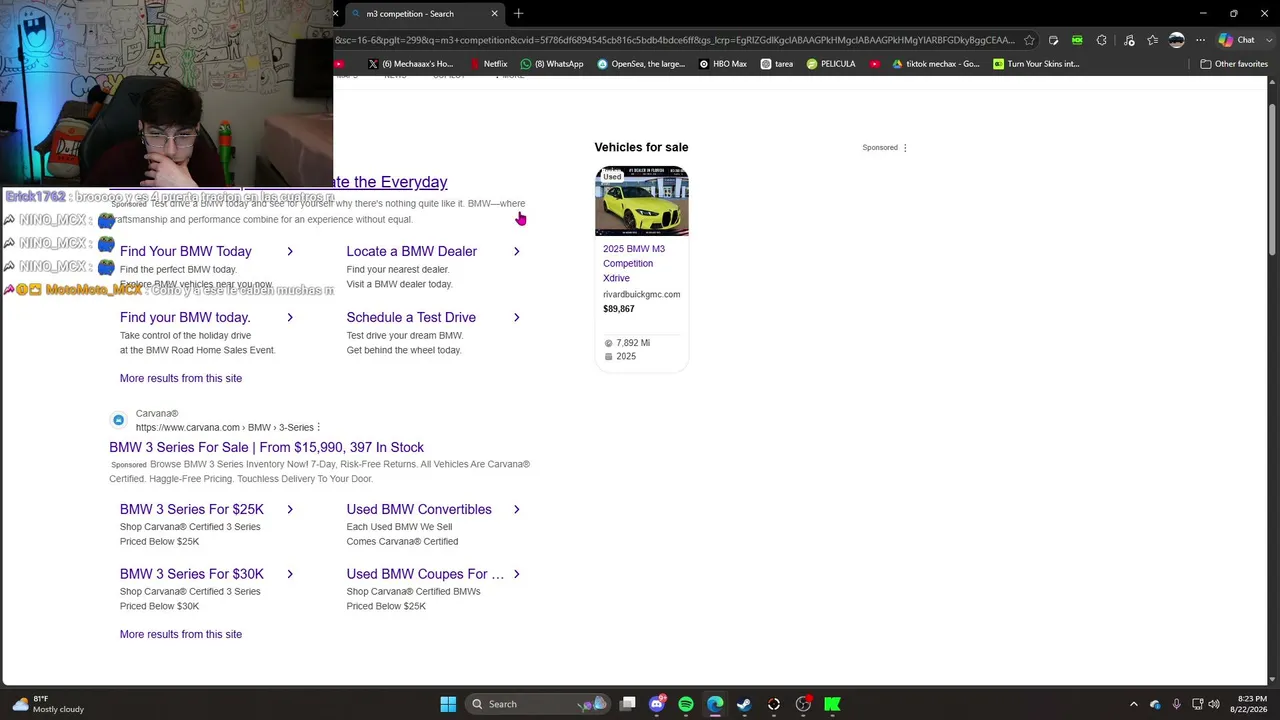Open Task View on the taskbar

[x=627, y=704]
